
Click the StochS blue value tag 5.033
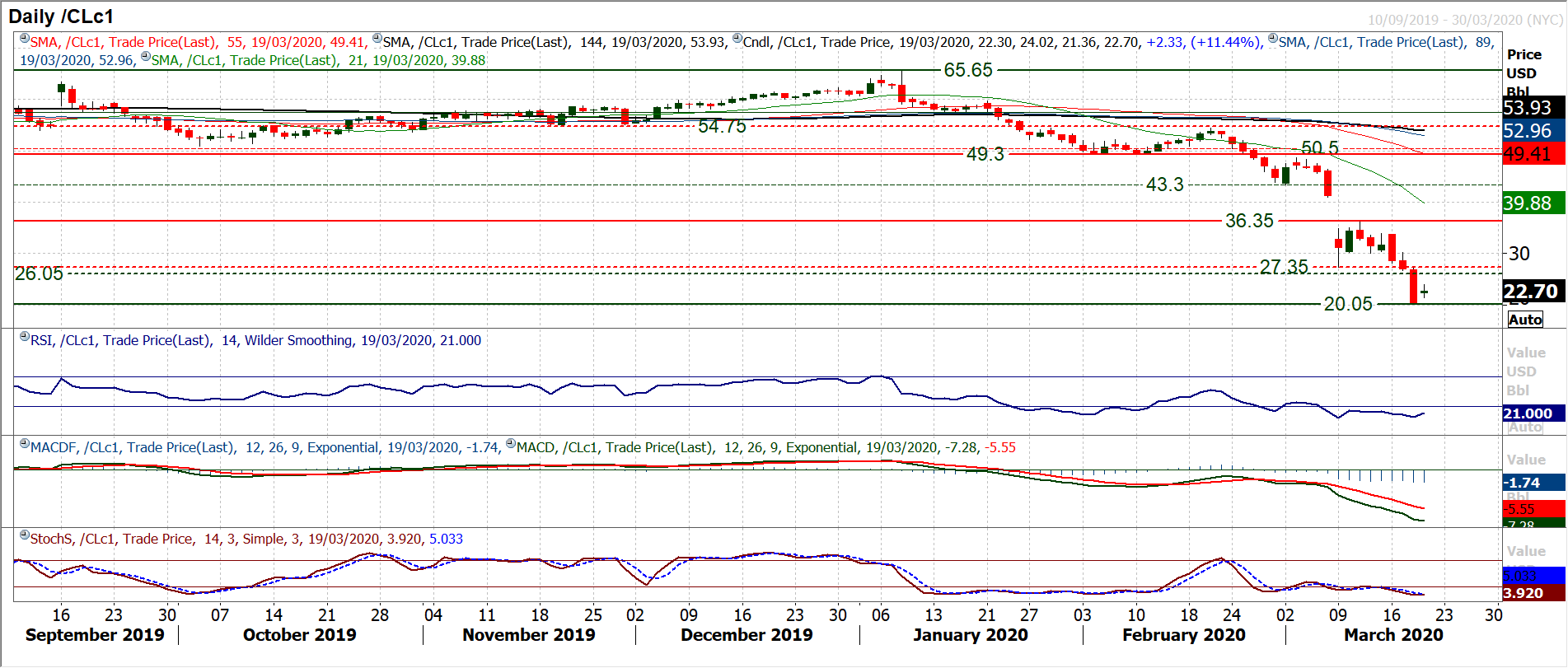pyautogui.click(x=1533, y=576)
